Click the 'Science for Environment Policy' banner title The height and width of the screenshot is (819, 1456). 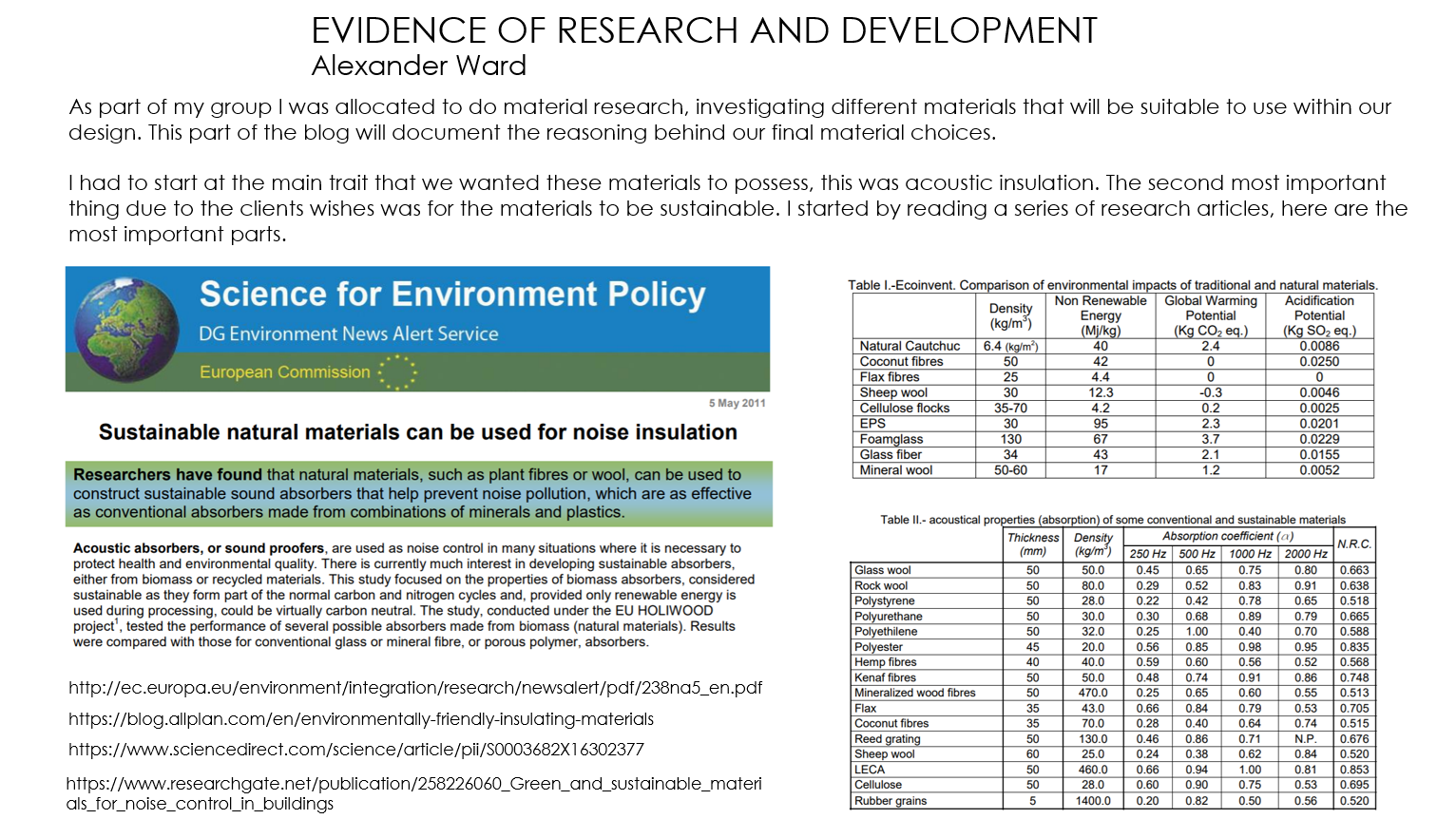point(452,295)
